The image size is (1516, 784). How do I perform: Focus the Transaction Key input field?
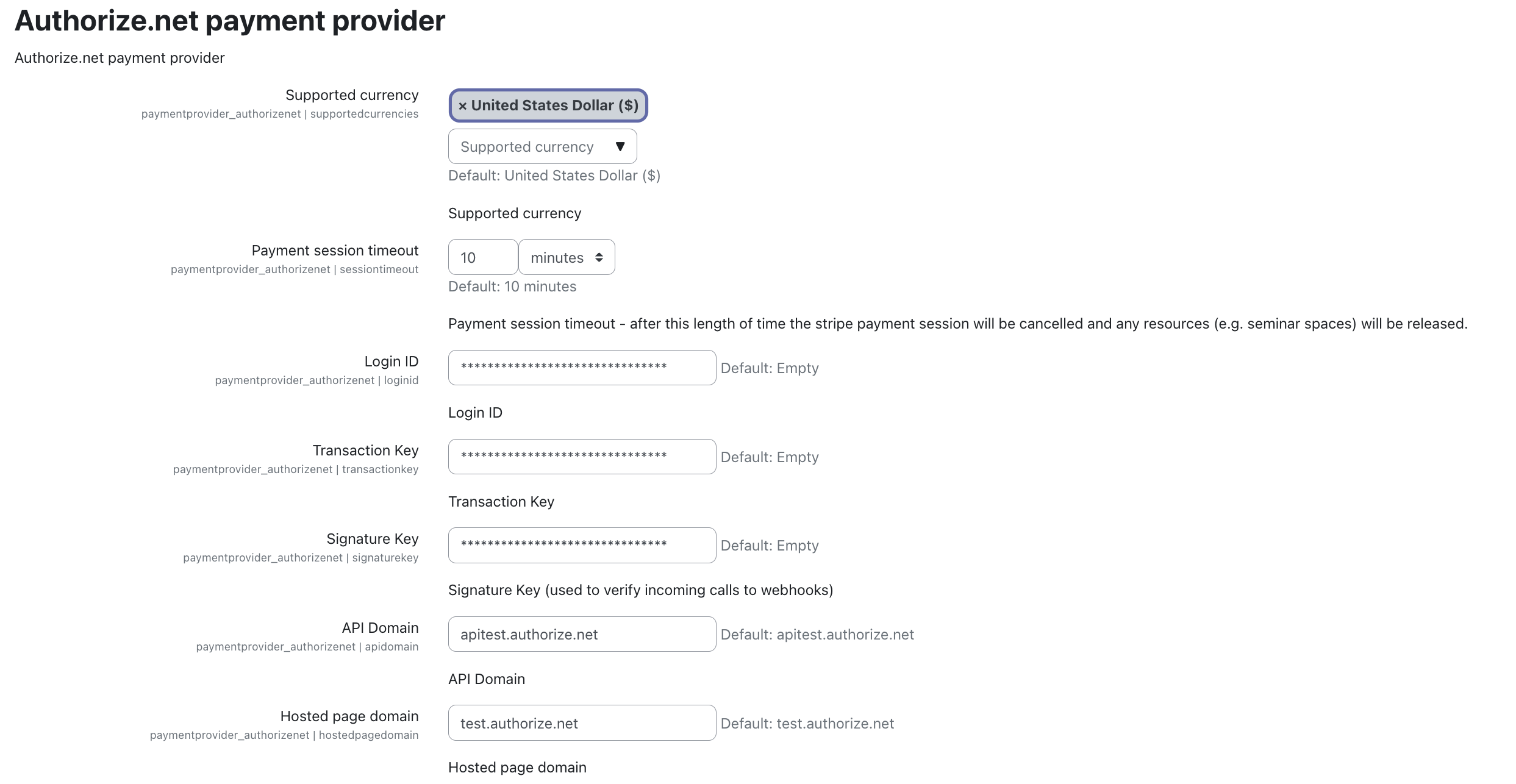point(582,457)
